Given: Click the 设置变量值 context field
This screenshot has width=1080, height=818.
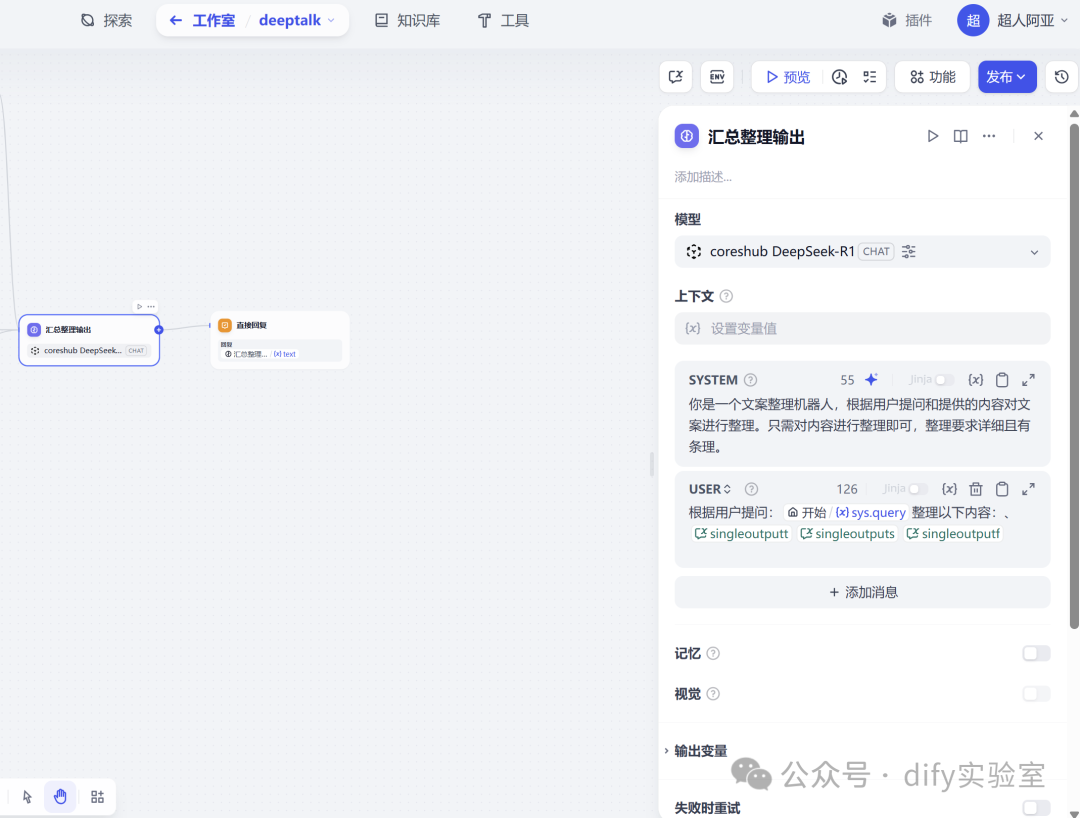Looking at the screenshot, I should coord(862,328).
